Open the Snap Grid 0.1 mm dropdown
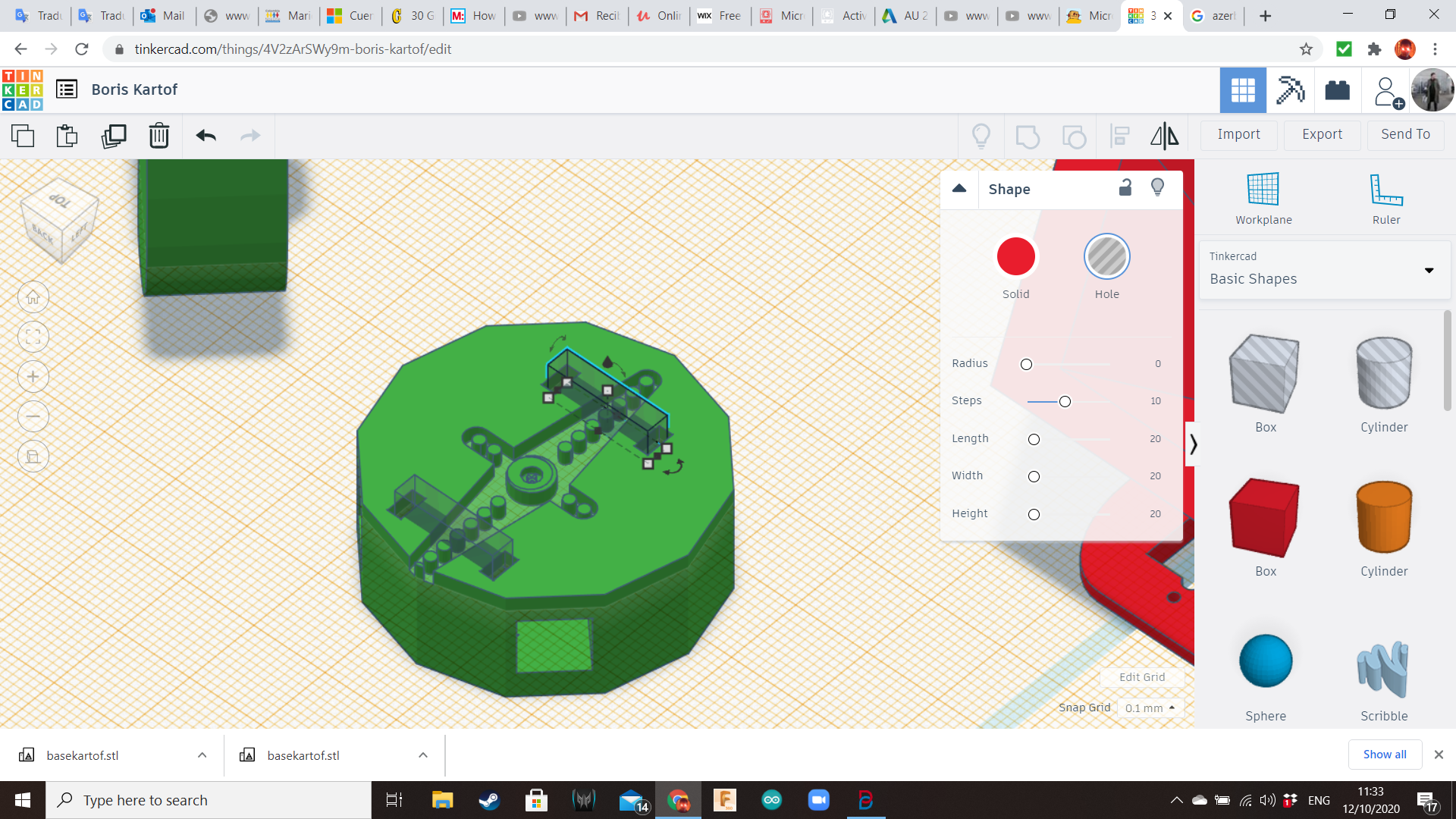 click(1150, 708)
